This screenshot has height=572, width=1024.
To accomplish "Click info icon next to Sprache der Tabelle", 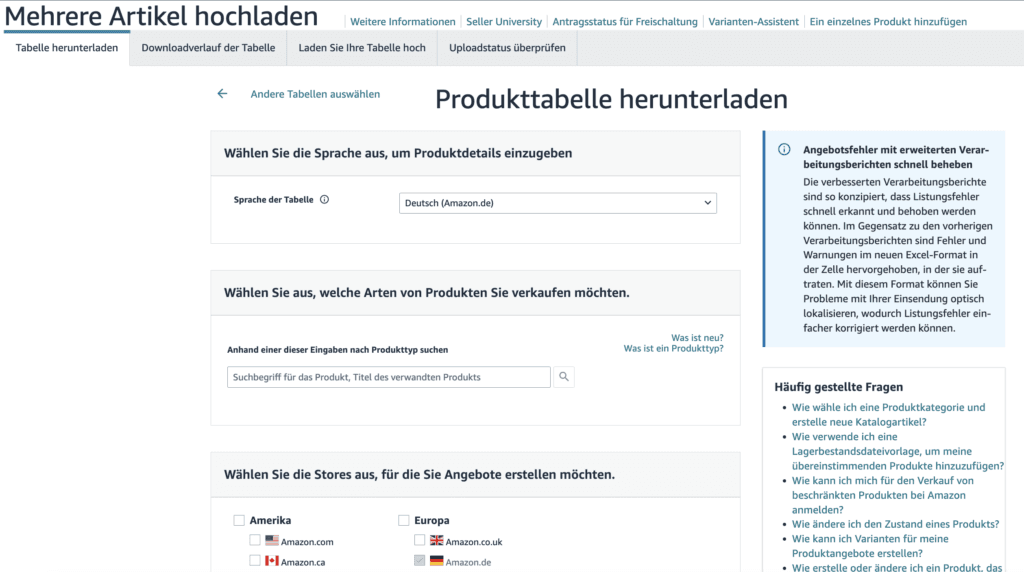I will pyautogui.click(x=324, y=200).
